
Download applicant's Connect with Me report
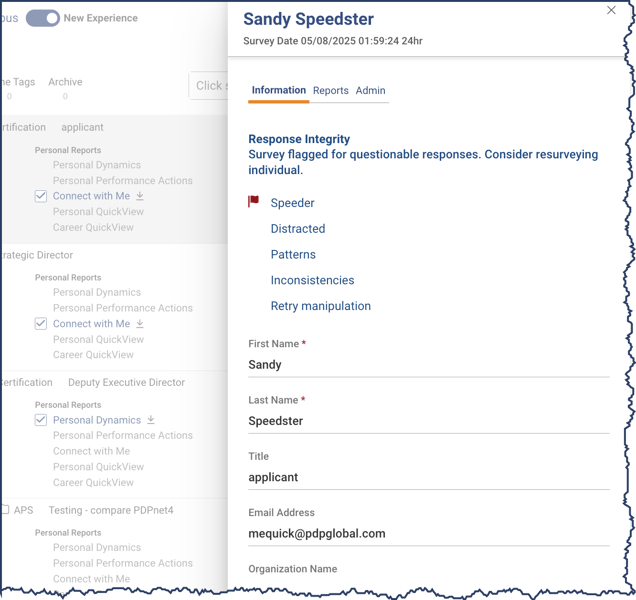click(x=140, y=196)
